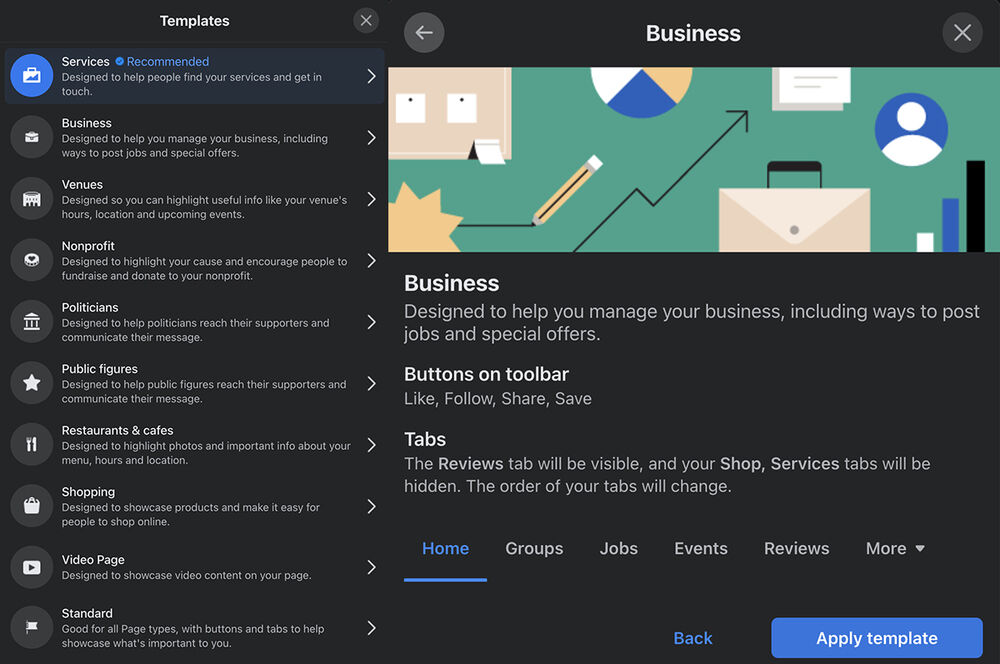Click the Back link
This screenshot has height=664, width=1000.
tap(693, 638)
